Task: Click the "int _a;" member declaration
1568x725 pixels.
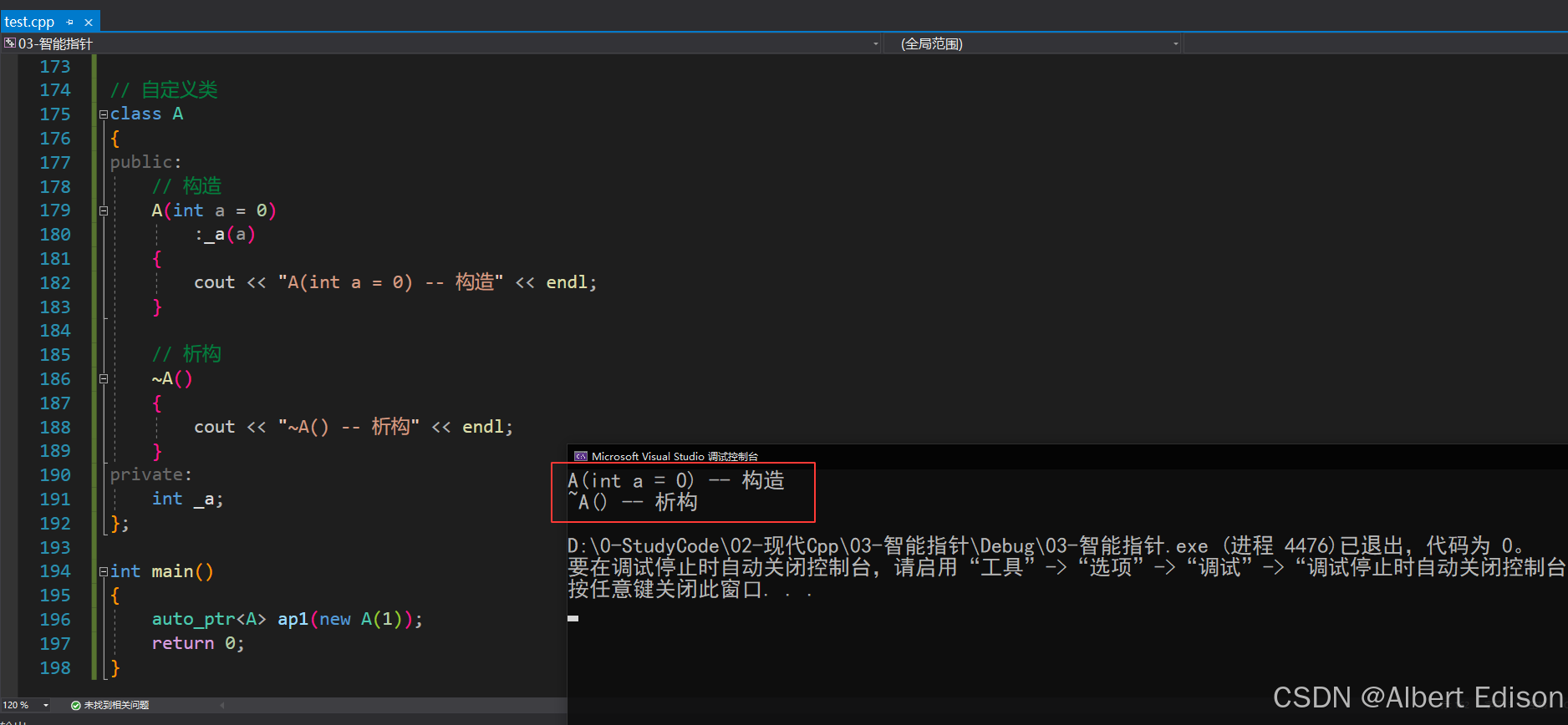Action: click(187, 499)
